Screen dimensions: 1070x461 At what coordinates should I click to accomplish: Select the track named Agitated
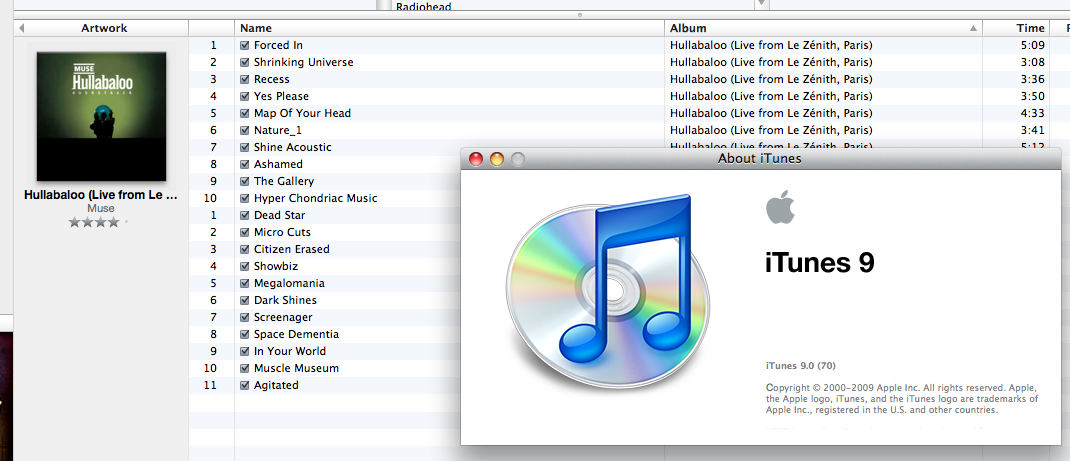tap(276, 385)
